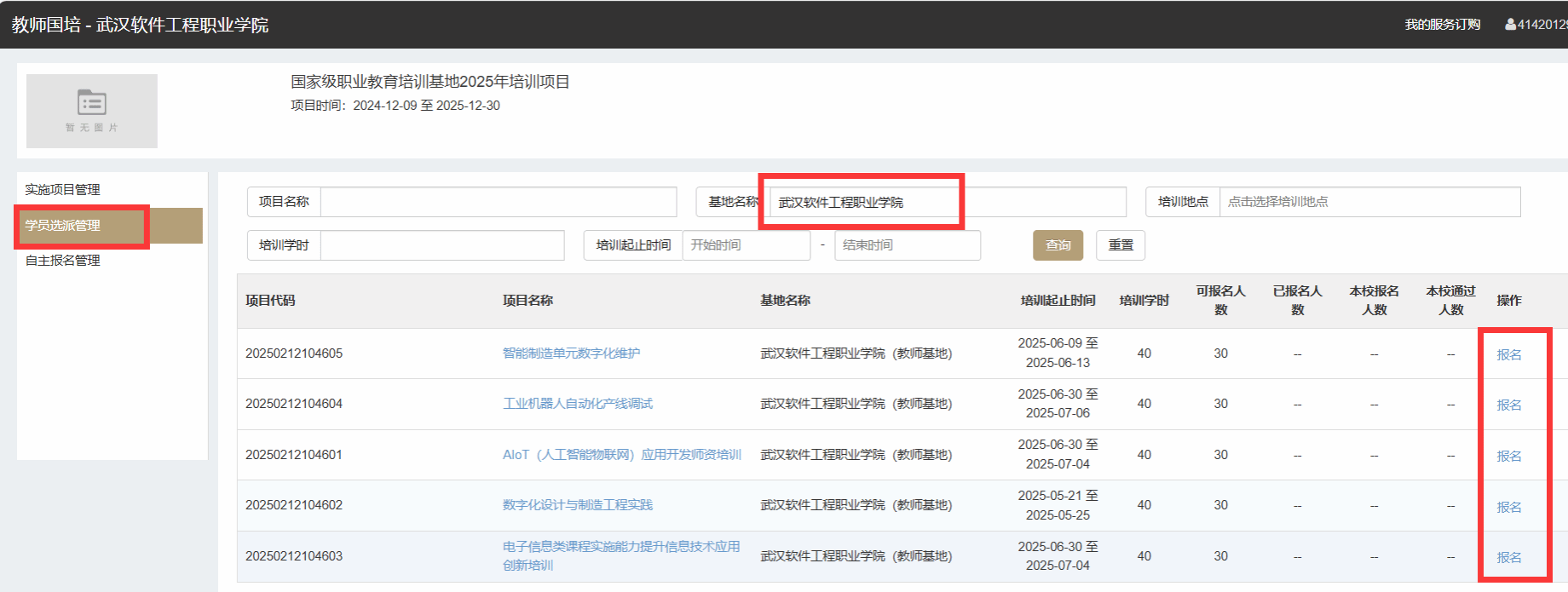1568x592 pixels.
Task: Open the 培训地点 location selector
Action: (1369, 202)
